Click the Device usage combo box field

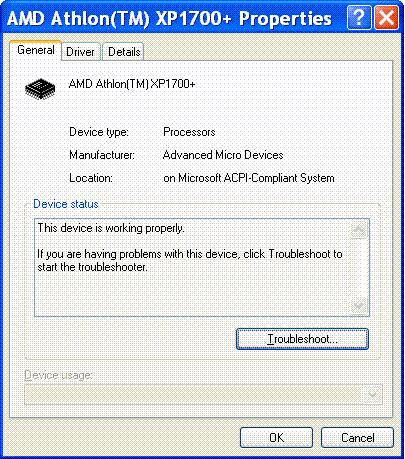tap(203, 395)
